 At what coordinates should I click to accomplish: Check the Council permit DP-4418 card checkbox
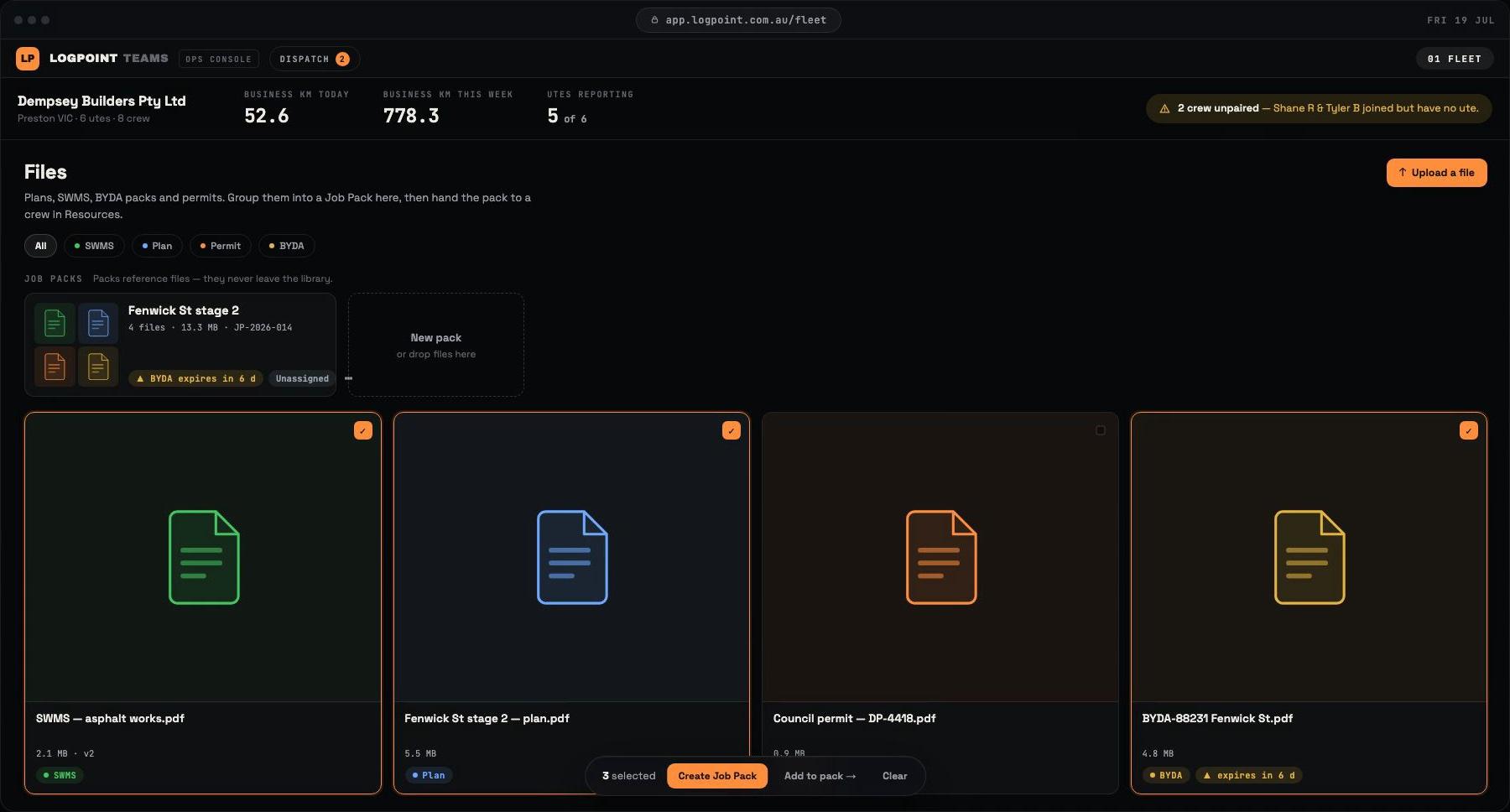(1101, 430)
